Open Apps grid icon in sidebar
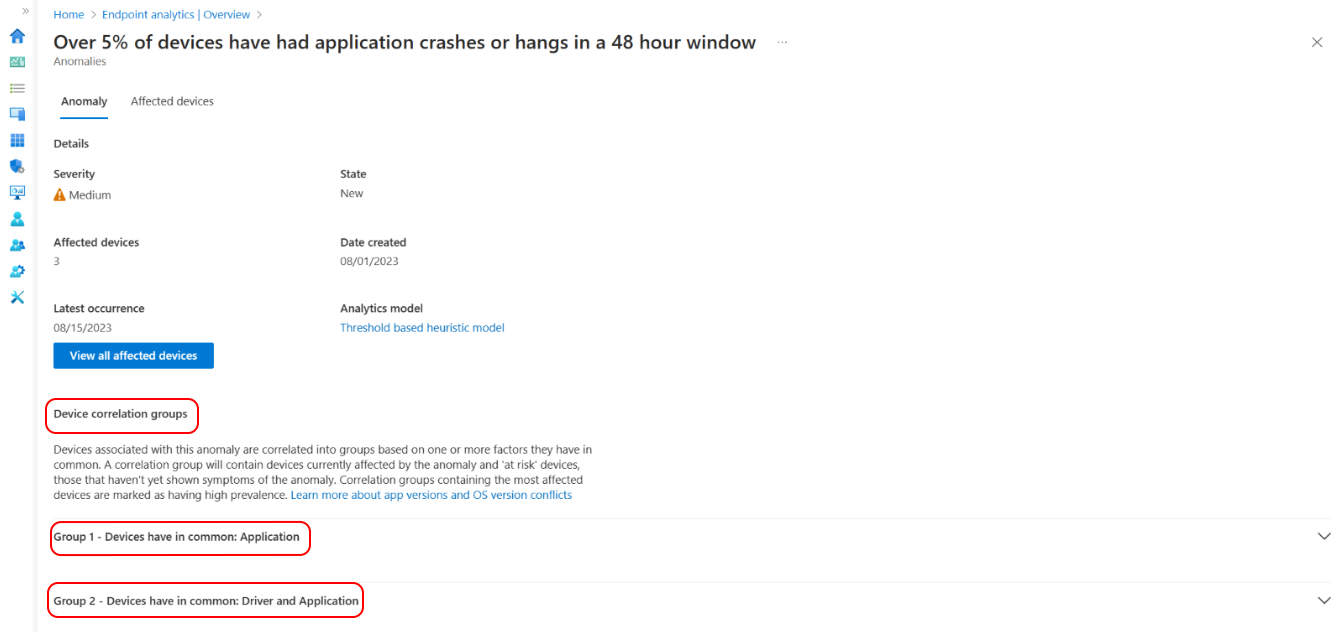Image resolution: width=1331 pixels, height=632 pixels. (x=17, y=140)
